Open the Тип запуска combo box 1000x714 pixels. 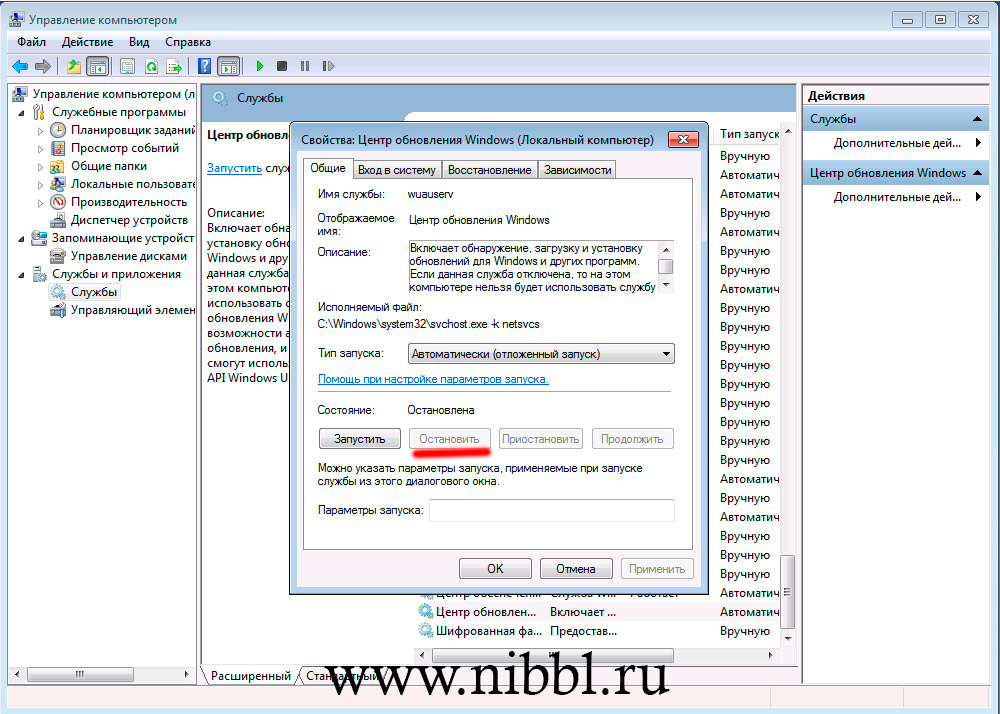[541, 354]
